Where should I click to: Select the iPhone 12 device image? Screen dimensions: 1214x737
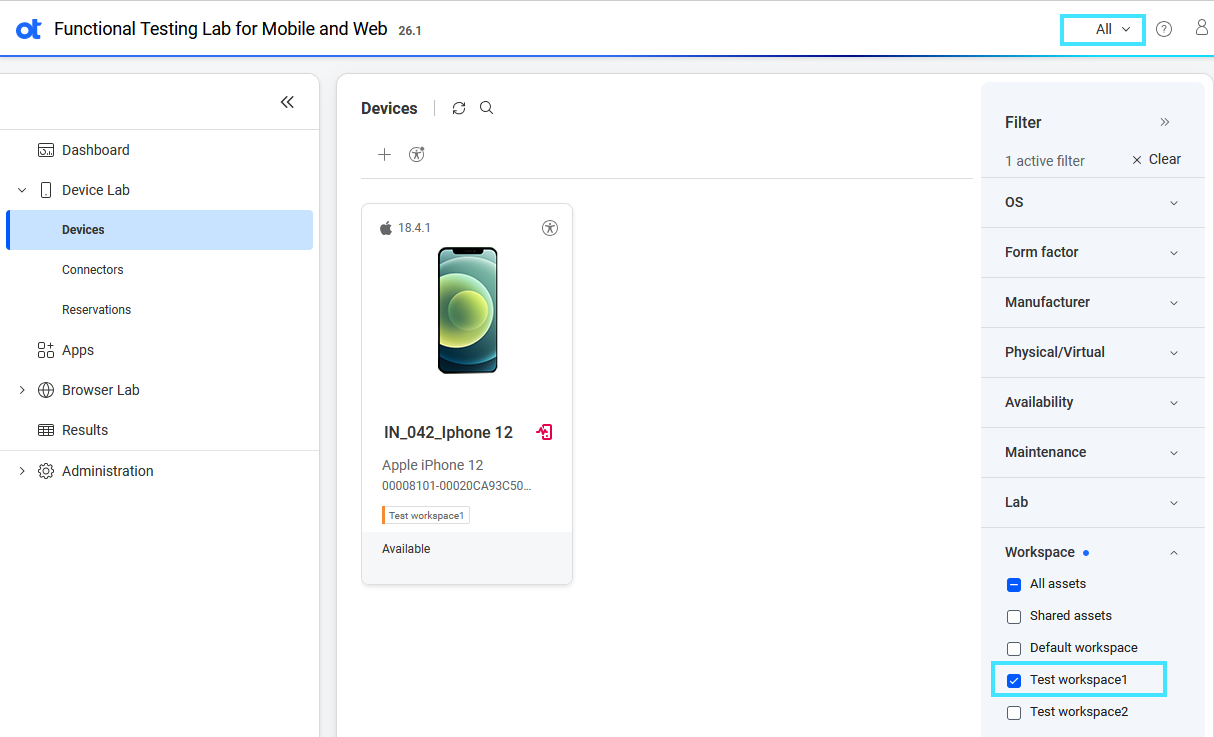pos(467,310)
